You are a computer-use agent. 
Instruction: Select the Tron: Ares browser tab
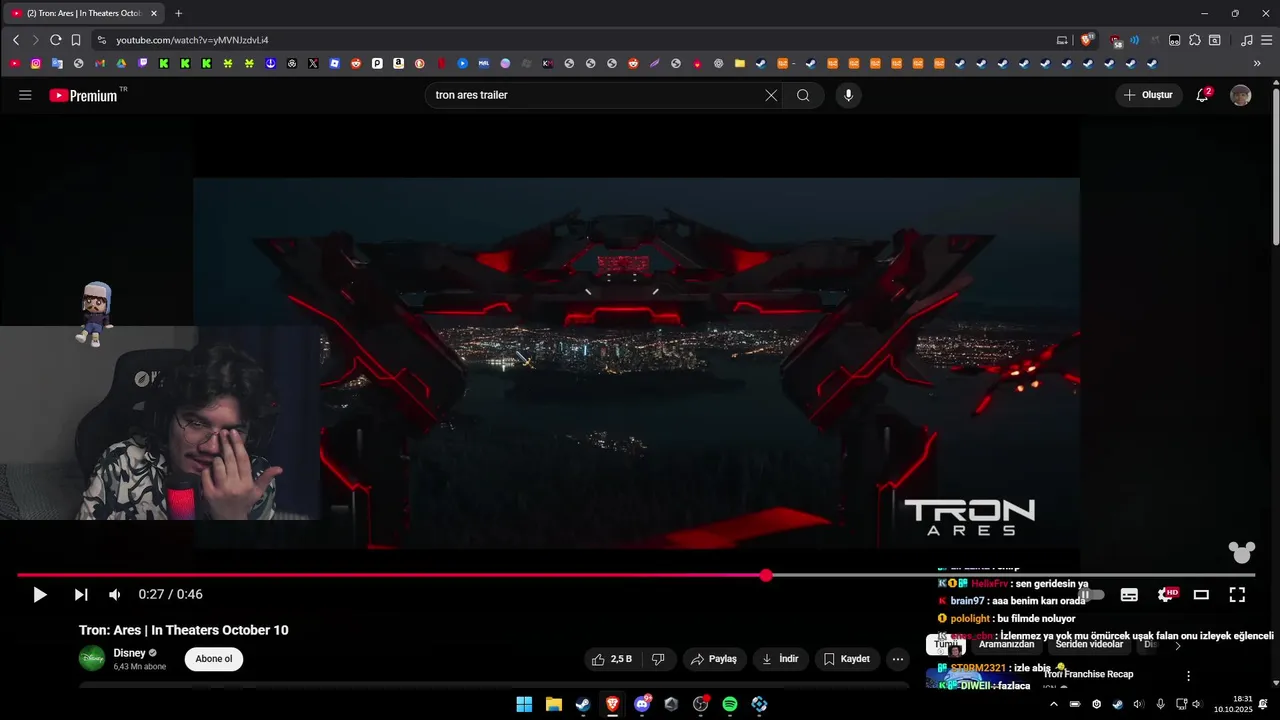tap(84, 13)
